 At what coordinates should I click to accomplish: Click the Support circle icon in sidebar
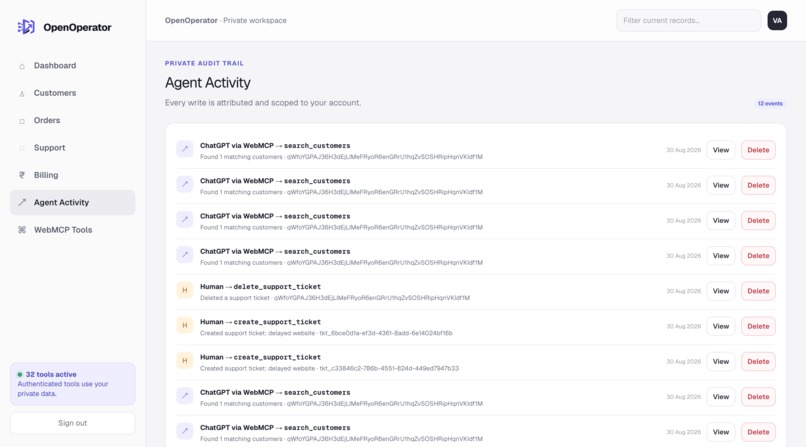pyautogui.click(x=22, y=148)
